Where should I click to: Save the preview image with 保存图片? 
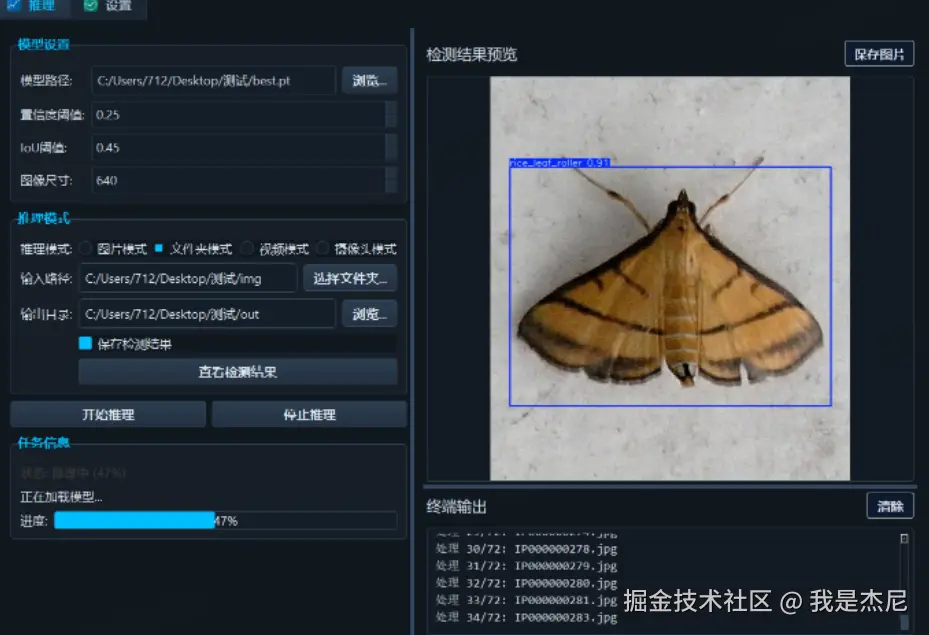[x=882, y=53]
